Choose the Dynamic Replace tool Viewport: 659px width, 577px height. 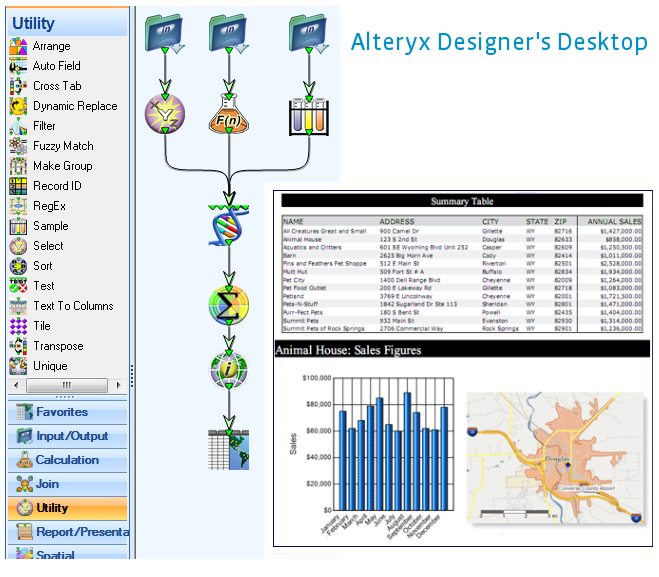63,106
